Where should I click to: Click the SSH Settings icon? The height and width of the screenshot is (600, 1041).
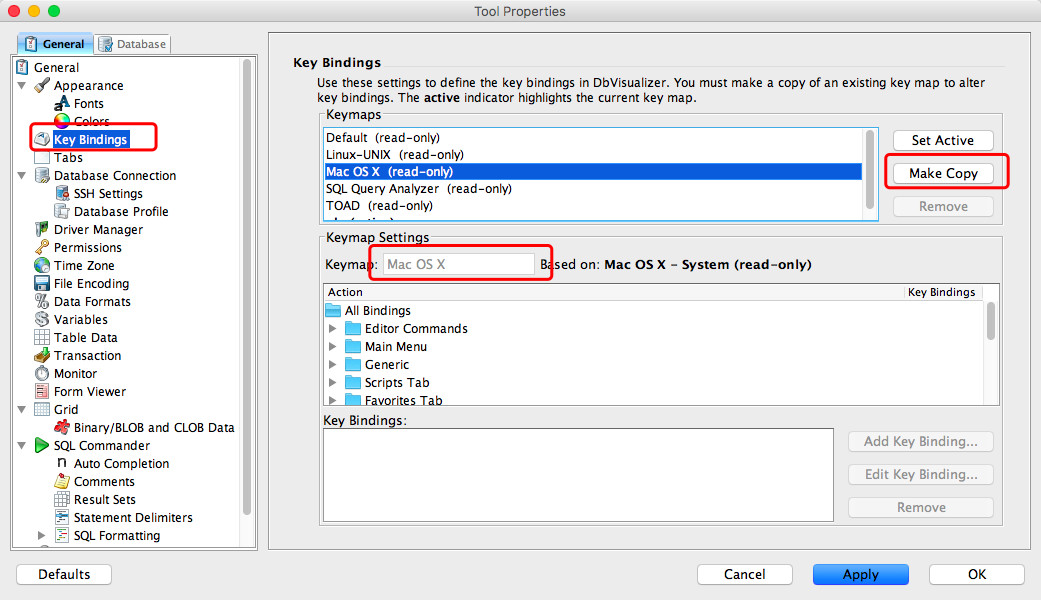[62, 193]
